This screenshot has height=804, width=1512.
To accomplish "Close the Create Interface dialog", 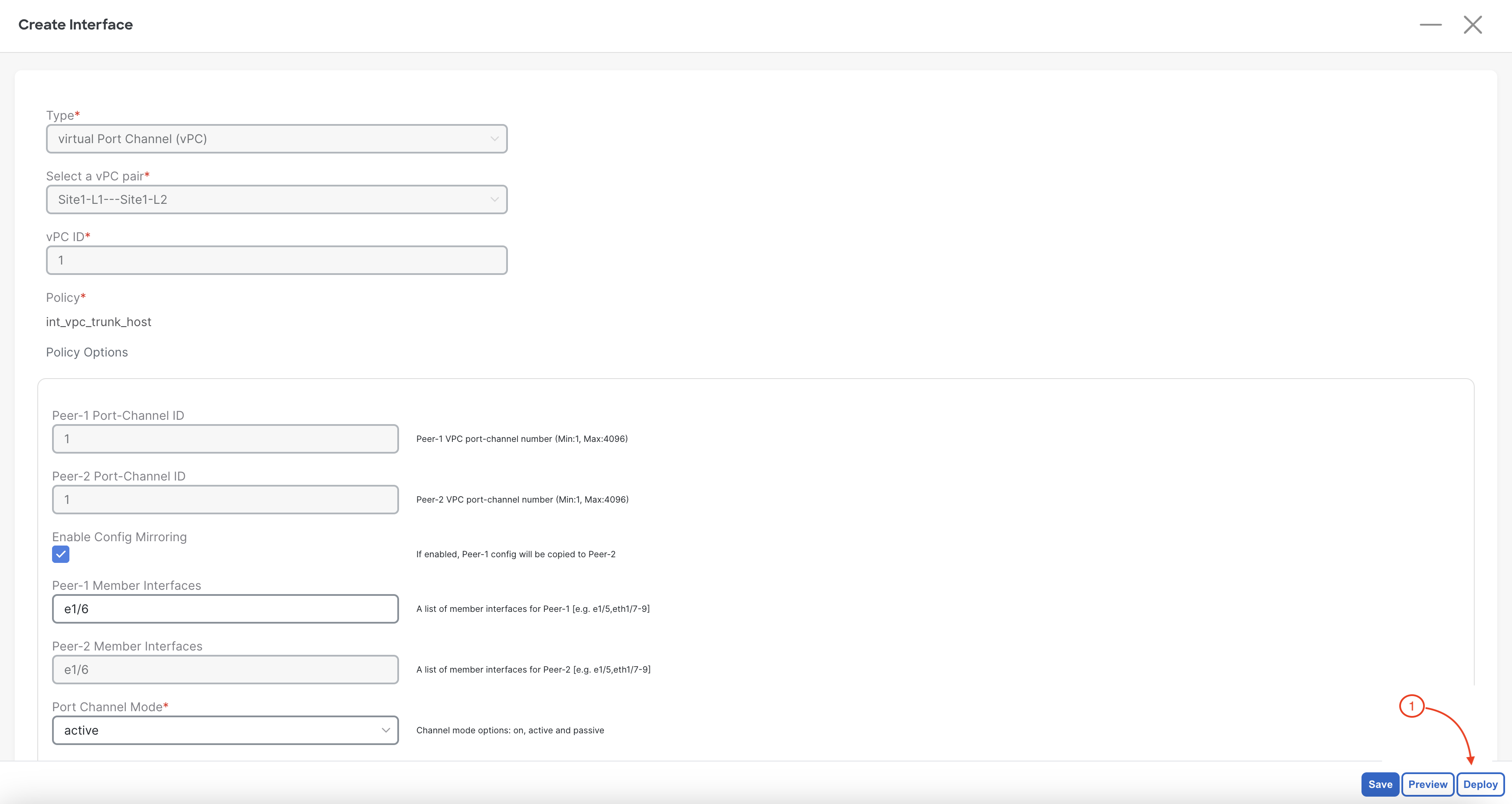I will [1473, 25].
